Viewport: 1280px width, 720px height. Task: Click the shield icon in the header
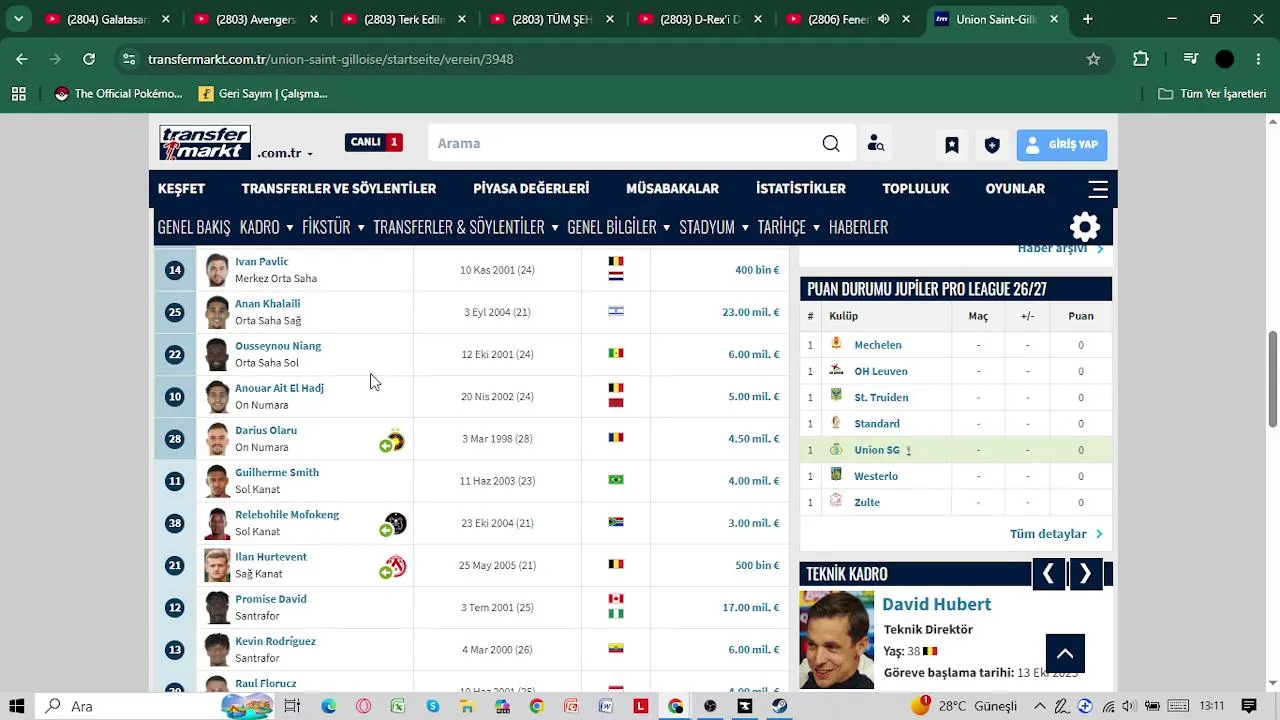(x=992, y=145)
